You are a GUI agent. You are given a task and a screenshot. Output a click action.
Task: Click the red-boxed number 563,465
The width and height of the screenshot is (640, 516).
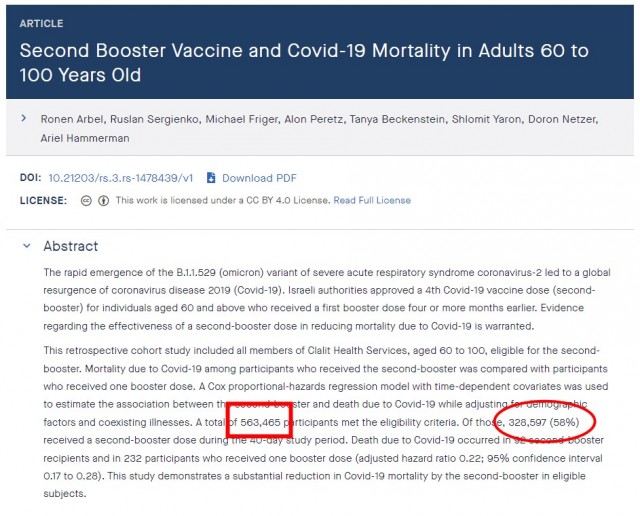pyautogui.click(x=260, y=422)
